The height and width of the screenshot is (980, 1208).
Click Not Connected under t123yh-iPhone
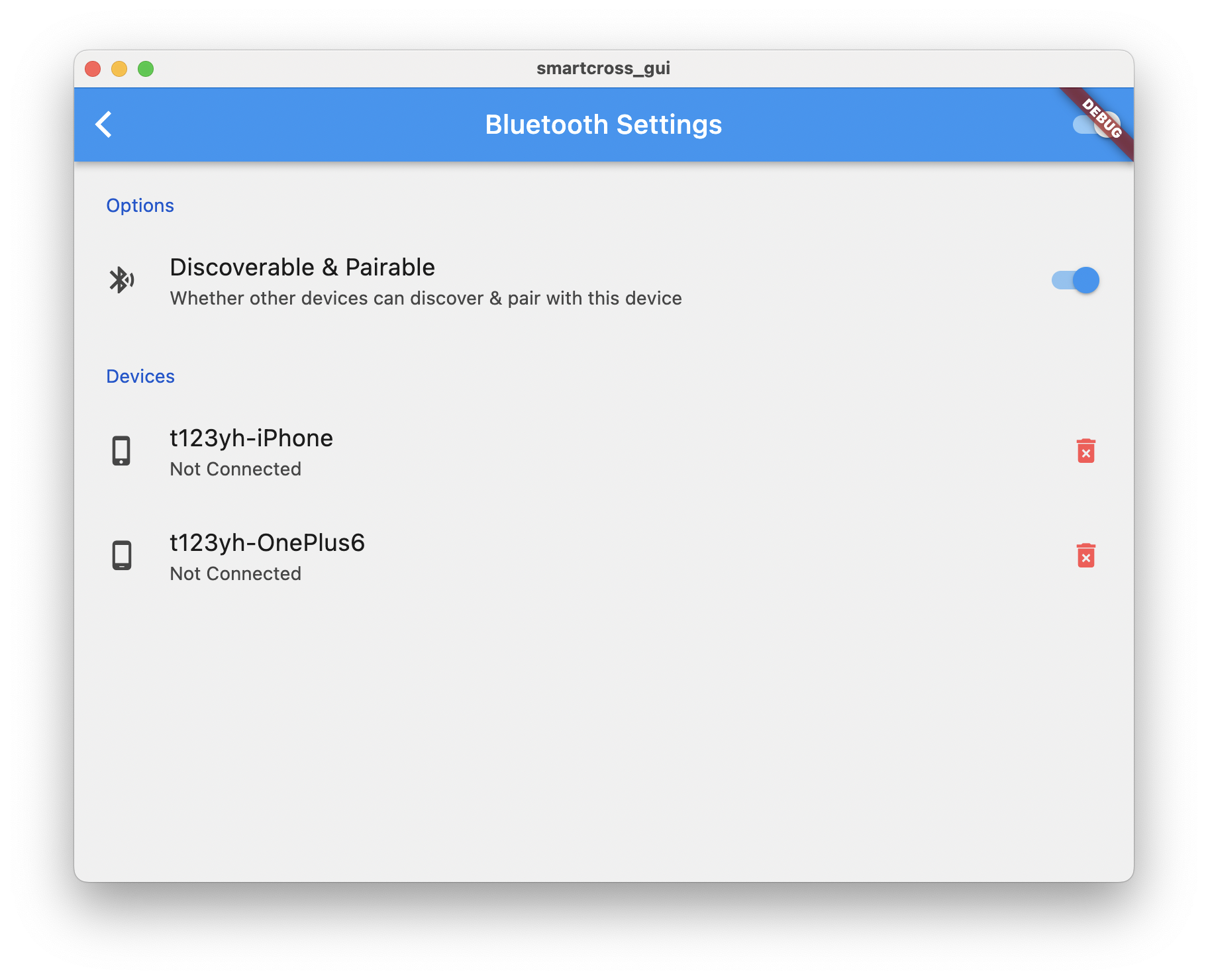(236, 469)
